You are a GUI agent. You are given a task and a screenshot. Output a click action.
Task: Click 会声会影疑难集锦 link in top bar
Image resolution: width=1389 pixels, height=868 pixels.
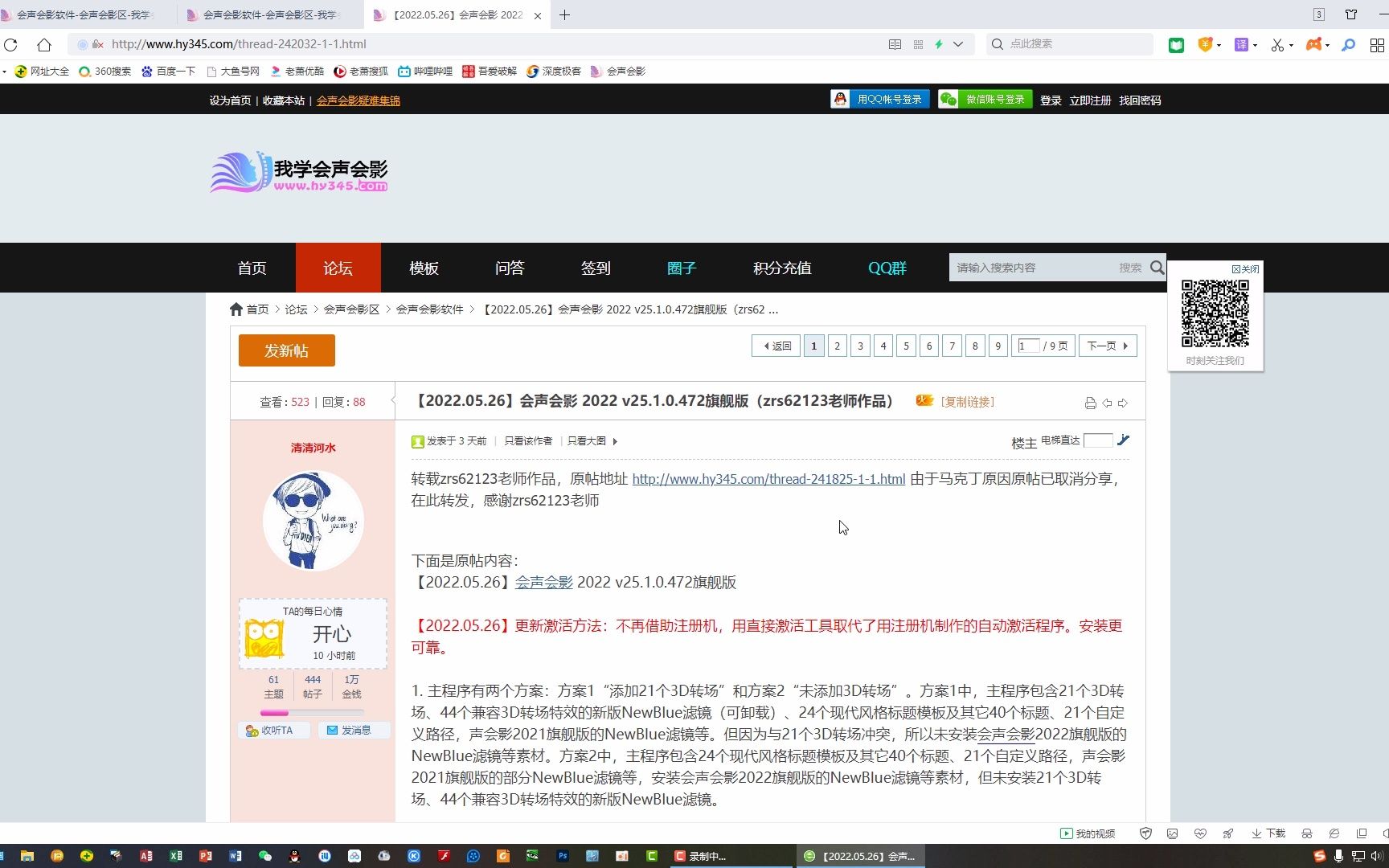coord(358,100)
